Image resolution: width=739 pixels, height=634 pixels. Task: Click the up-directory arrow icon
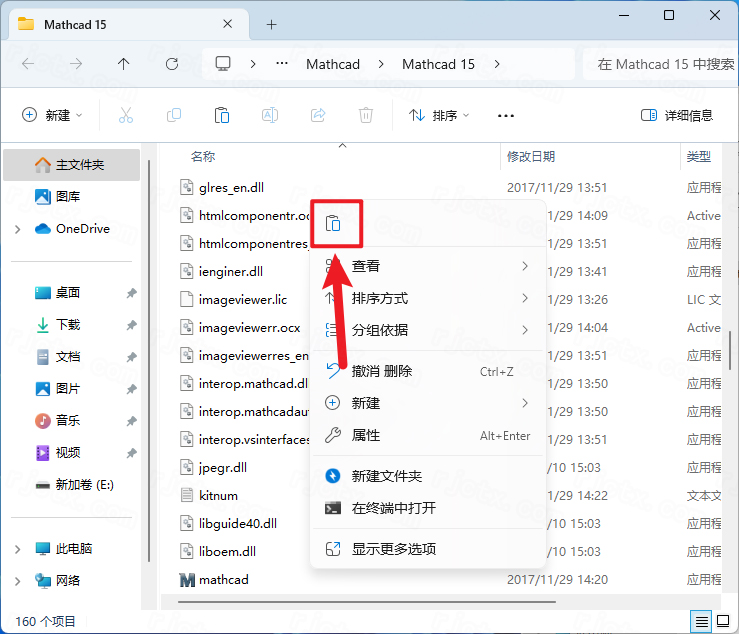pyautogui.click(x=123, y=64)
